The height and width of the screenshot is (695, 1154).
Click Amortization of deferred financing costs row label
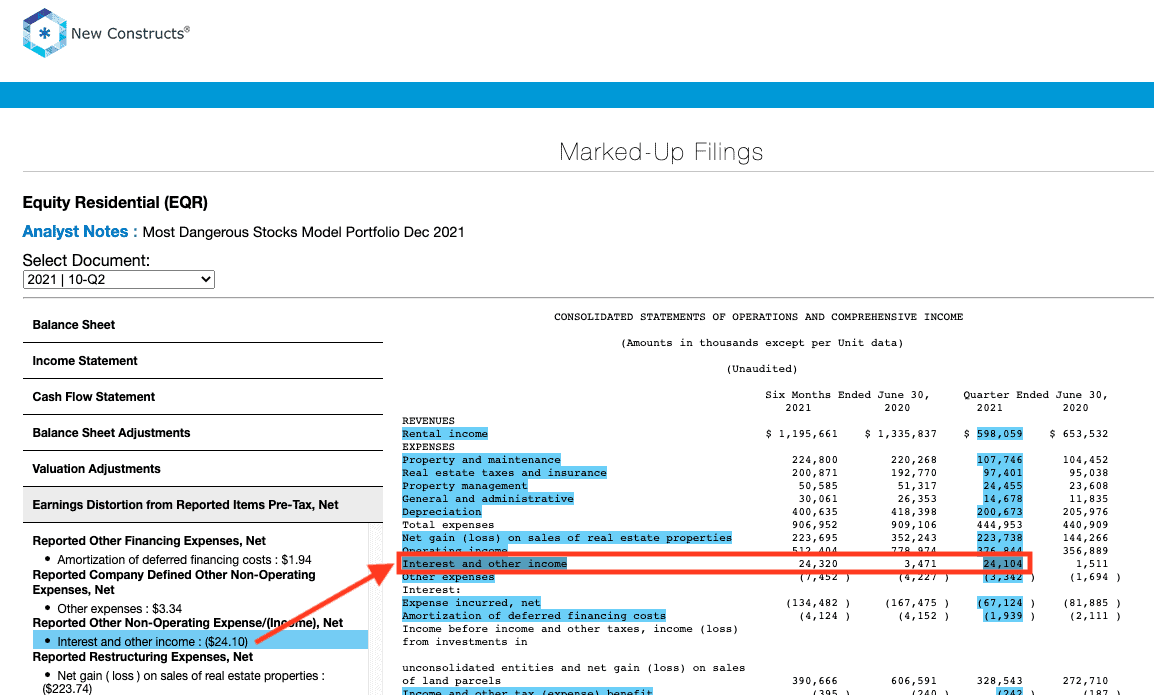coord(534,615)
